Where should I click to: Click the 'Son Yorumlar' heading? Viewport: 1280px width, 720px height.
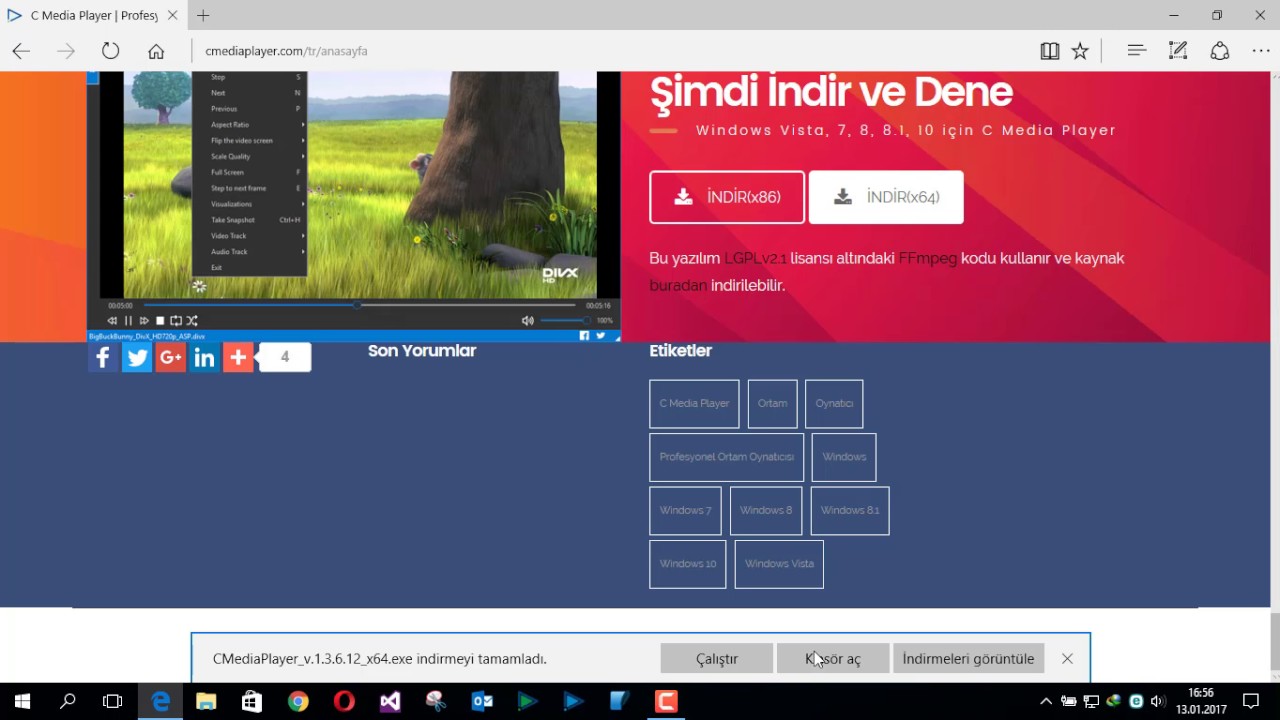[x=422, y=351]
